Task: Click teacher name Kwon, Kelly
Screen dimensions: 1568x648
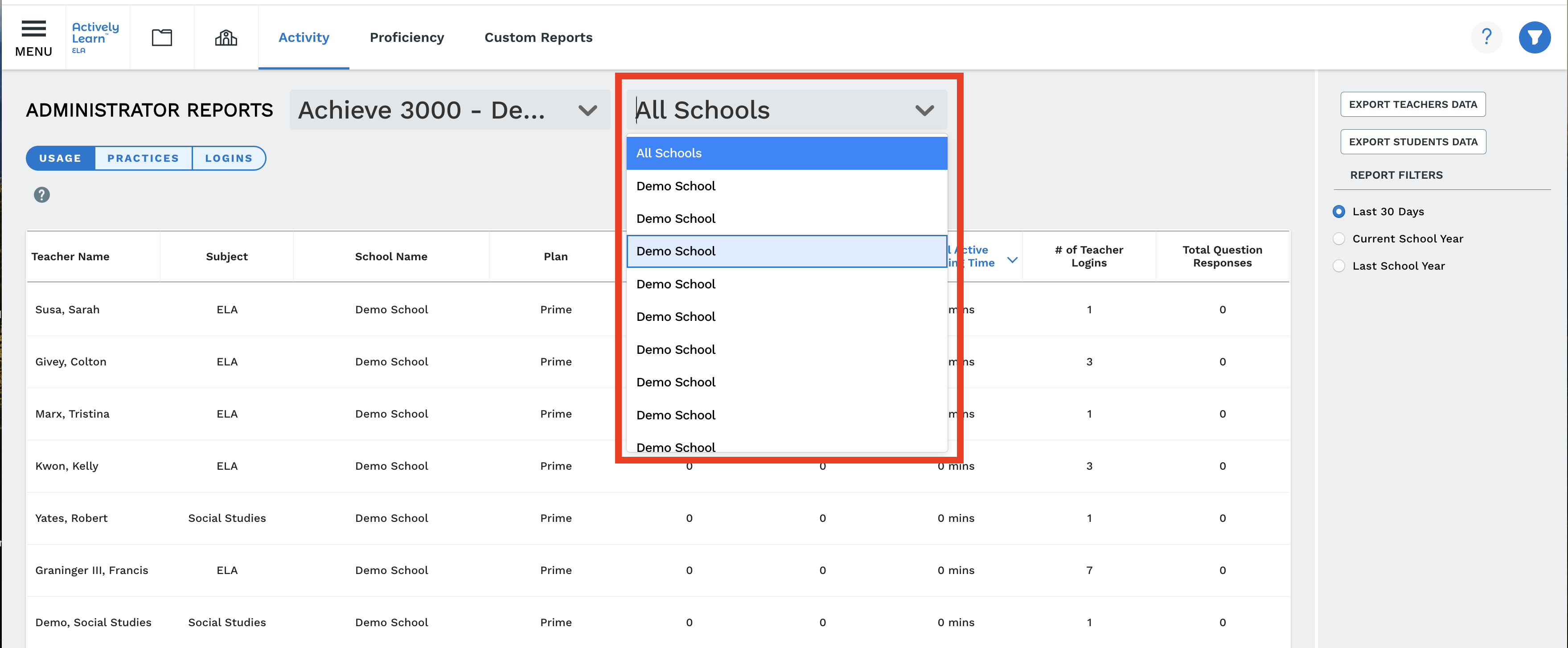Action: coord(67,466)
